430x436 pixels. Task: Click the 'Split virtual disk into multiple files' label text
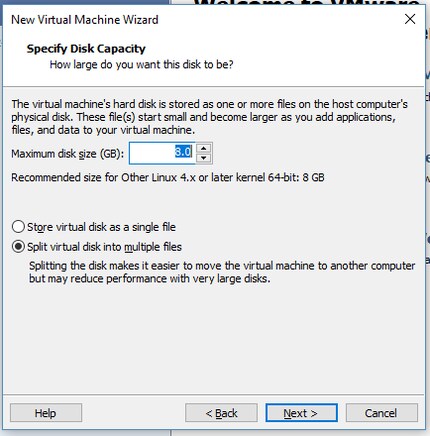pos(104,247)
